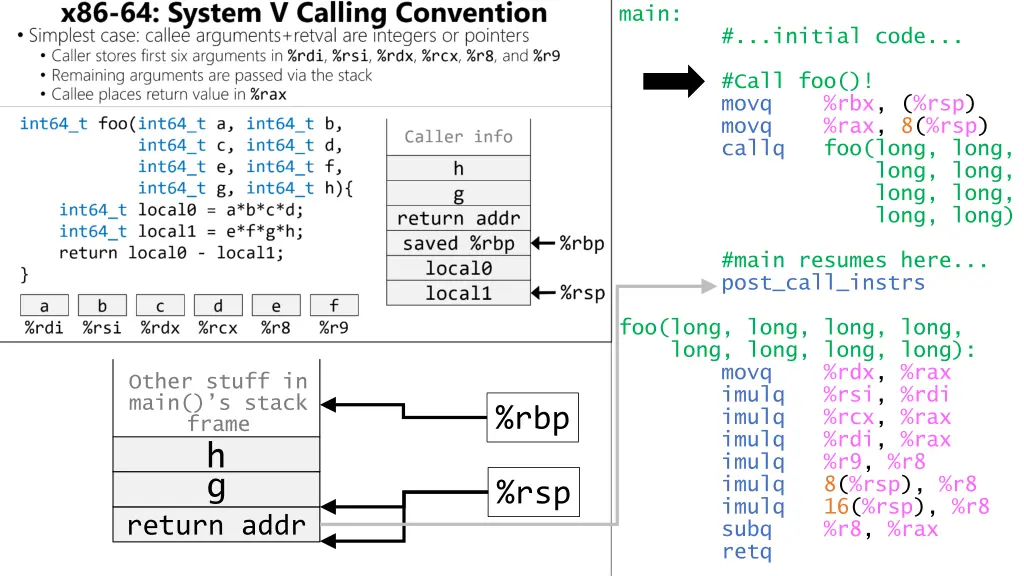
Task: Click the return addr cell in the large stack
Action: tap(216, 525)
